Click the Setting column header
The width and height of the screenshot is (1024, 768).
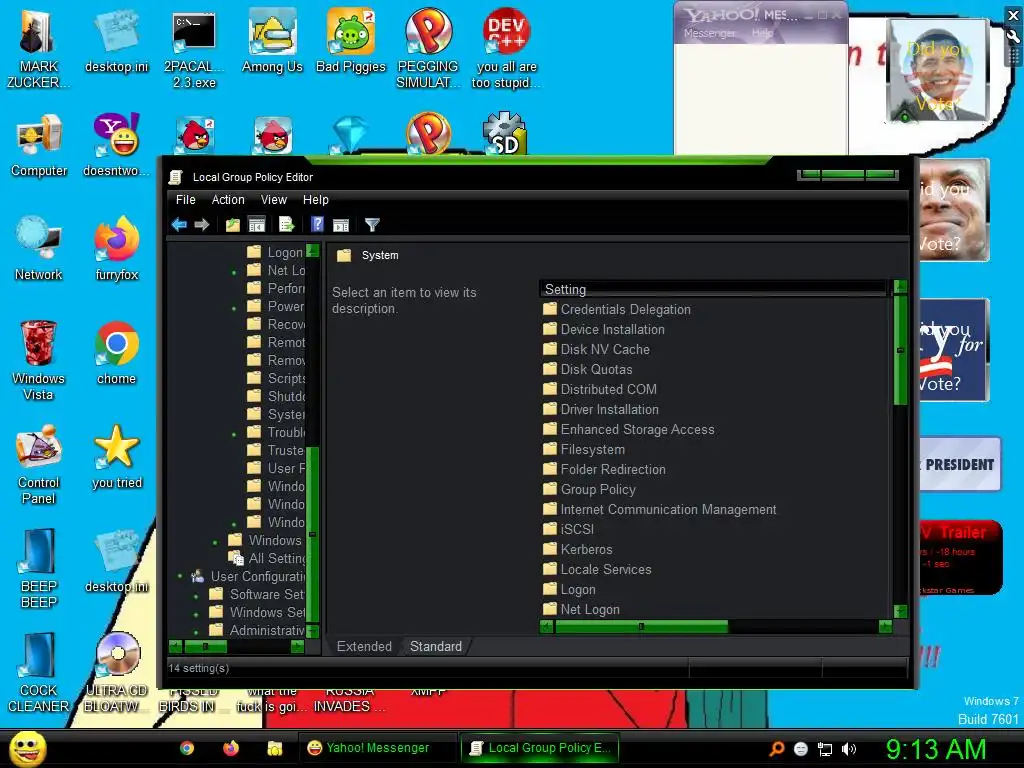(713, 289)
